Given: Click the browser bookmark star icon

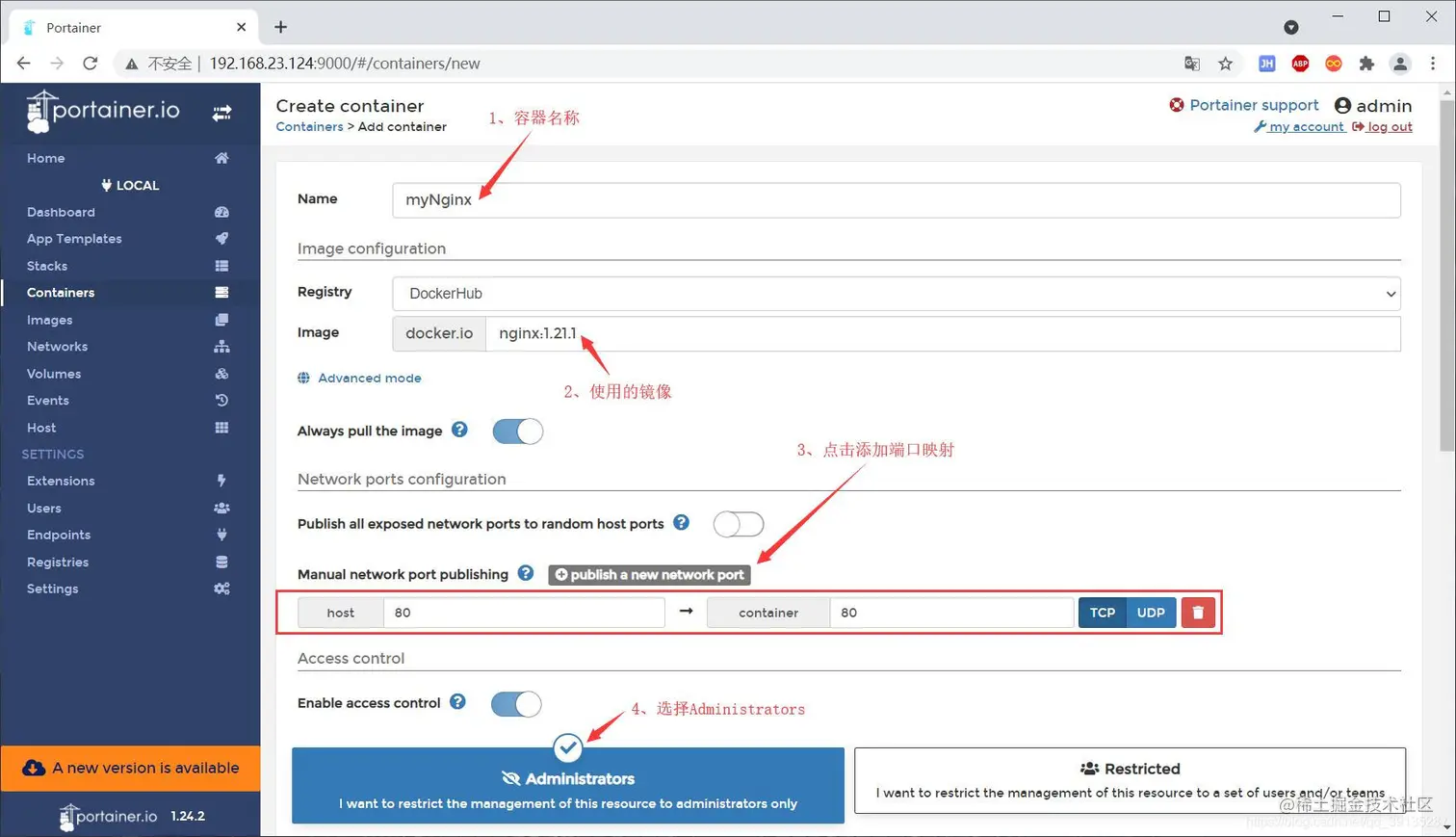Looking at the screenshot, I should point(1225,64).
